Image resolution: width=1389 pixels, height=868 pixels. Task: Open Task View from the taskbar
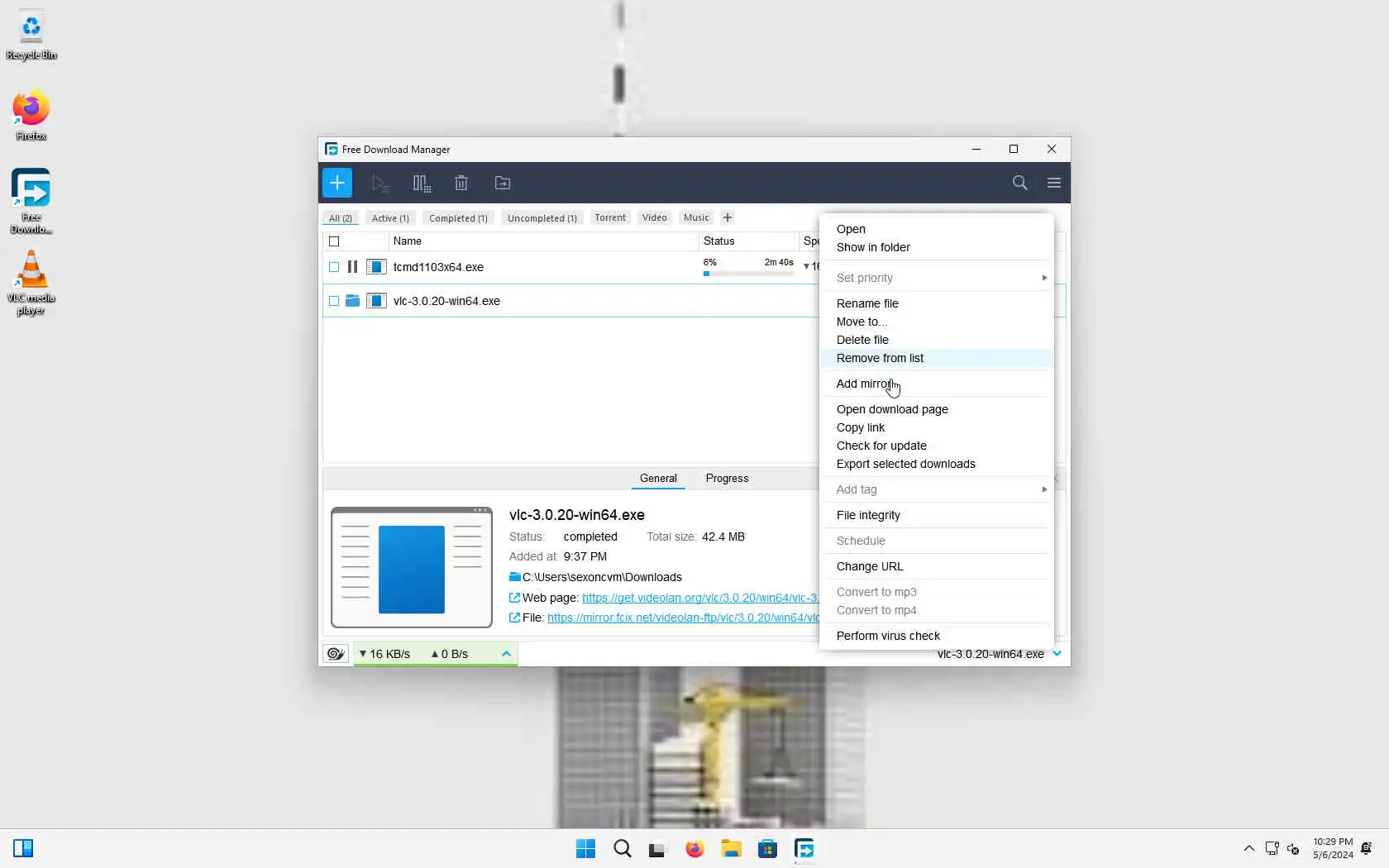(657, 849)
